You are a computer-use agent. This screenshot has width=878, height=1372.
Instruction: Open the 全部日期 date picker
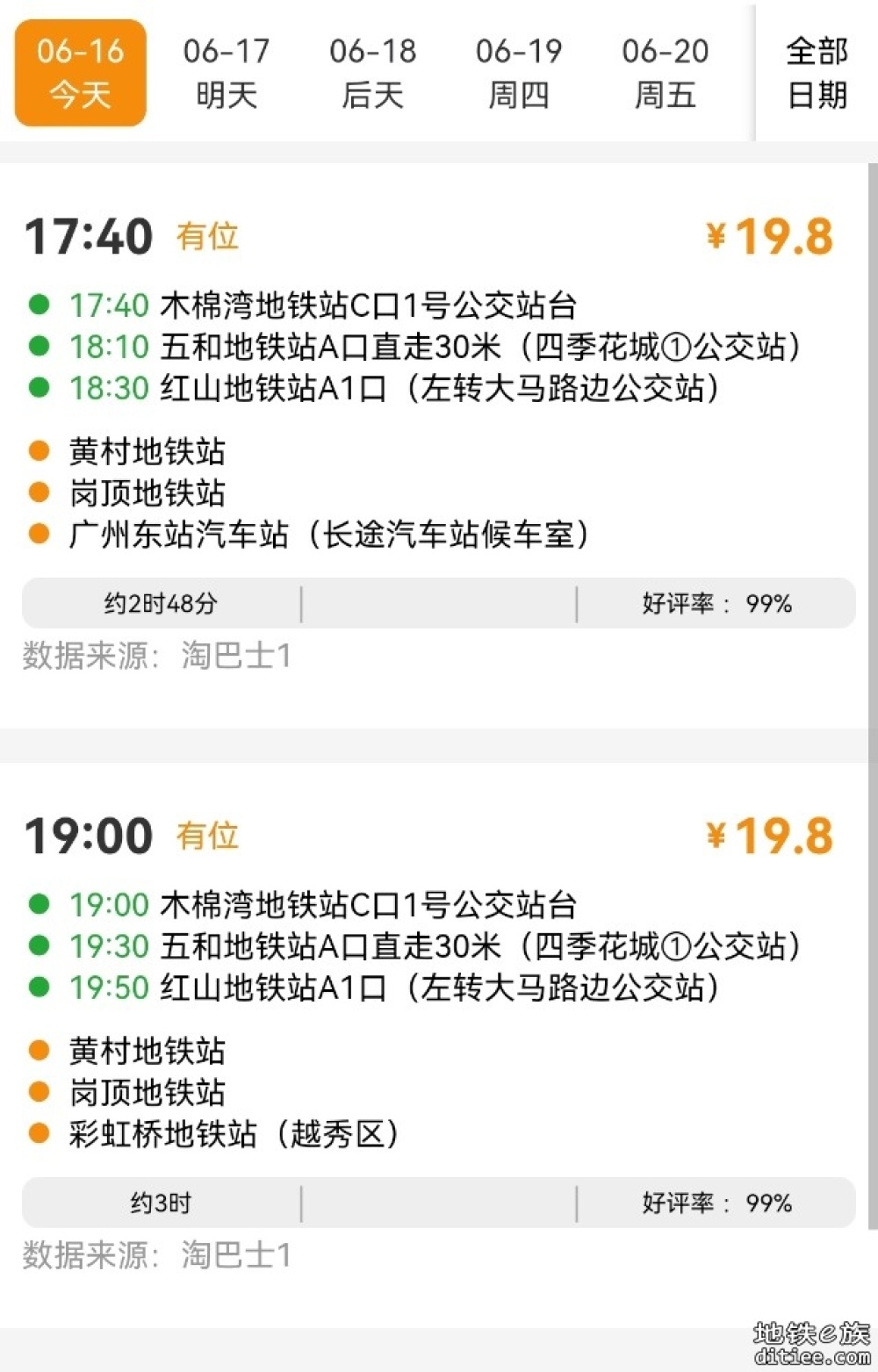(817, 73)
